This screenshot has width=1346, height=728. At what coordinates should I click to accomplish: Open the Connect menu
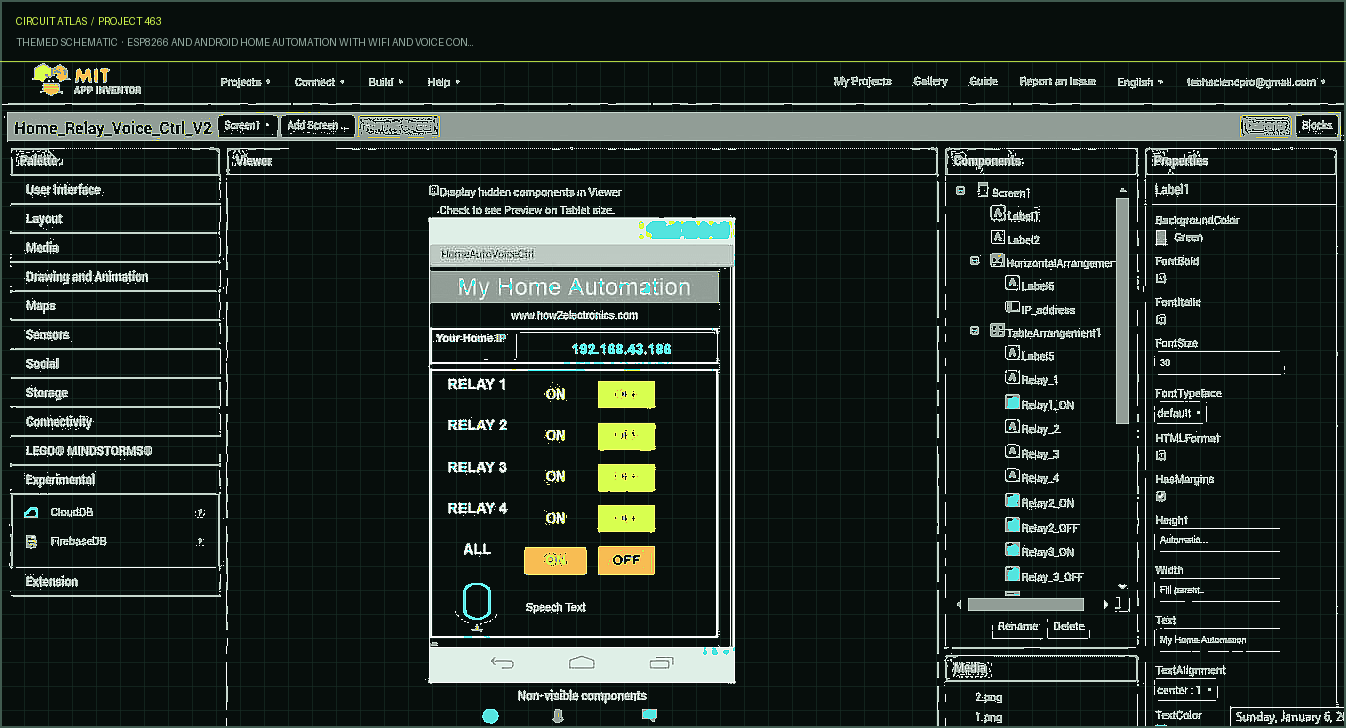tap(319, 82)
